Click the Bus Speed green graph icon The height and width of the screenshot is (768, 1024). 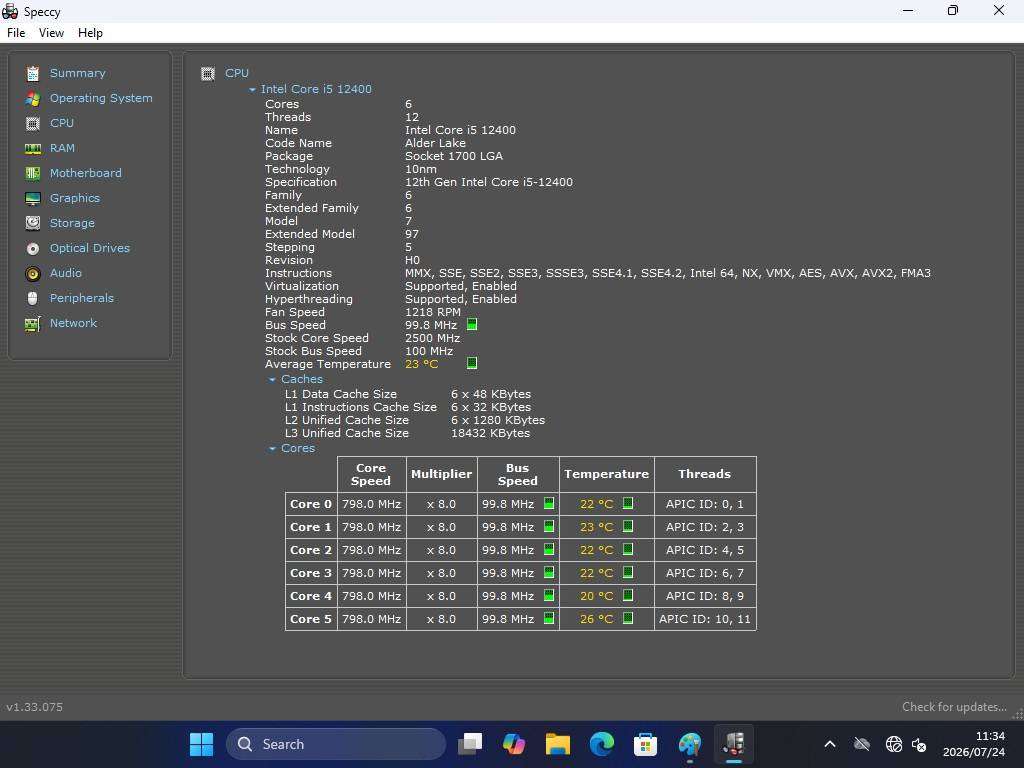[x=472, y=325]
